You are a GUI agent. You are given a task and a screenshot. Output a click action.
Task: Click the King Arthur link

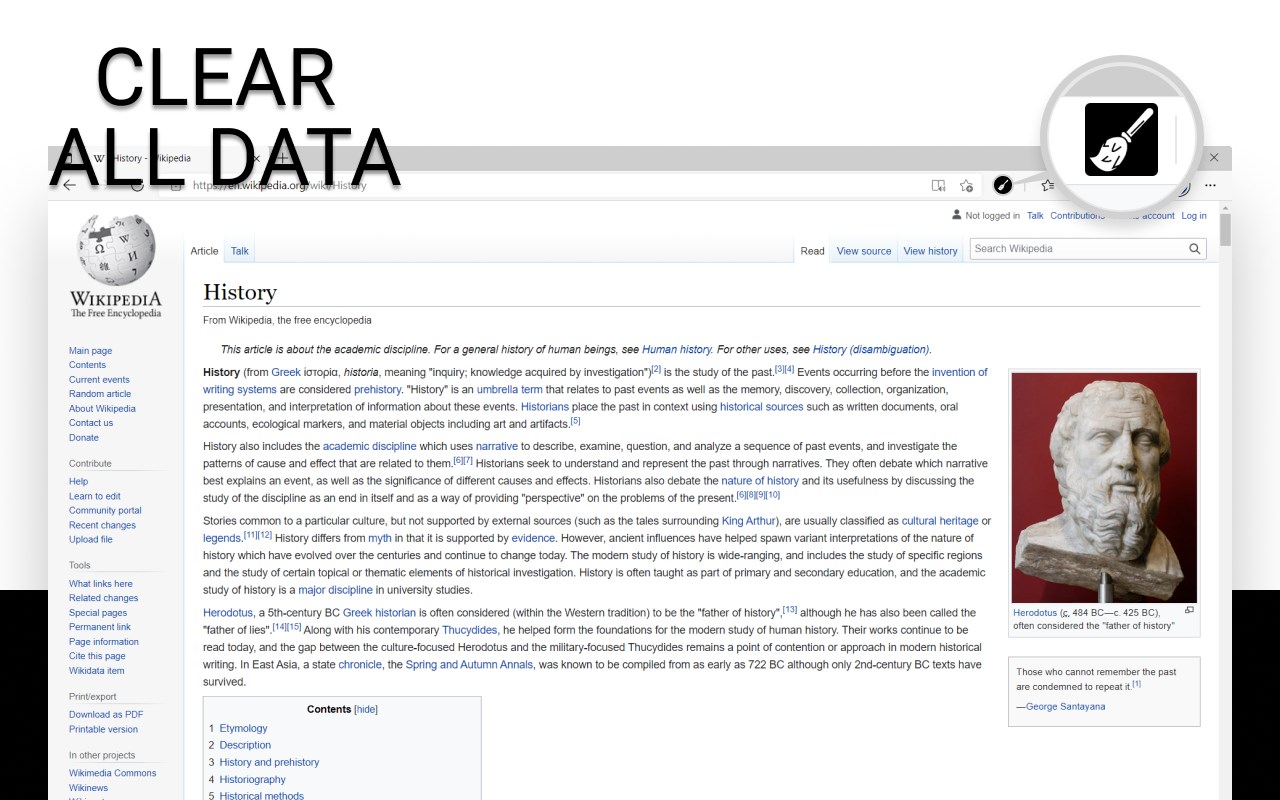pos(748,521)
